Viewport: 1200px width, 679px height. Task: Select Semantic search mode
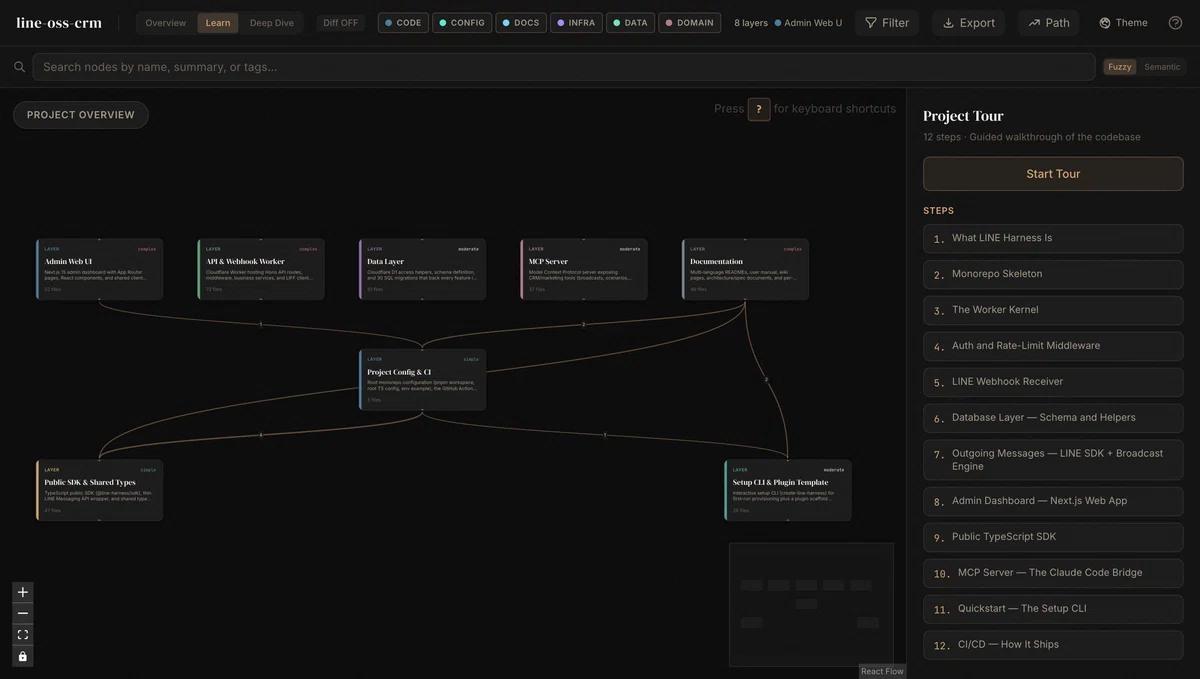pos(1162,67)
